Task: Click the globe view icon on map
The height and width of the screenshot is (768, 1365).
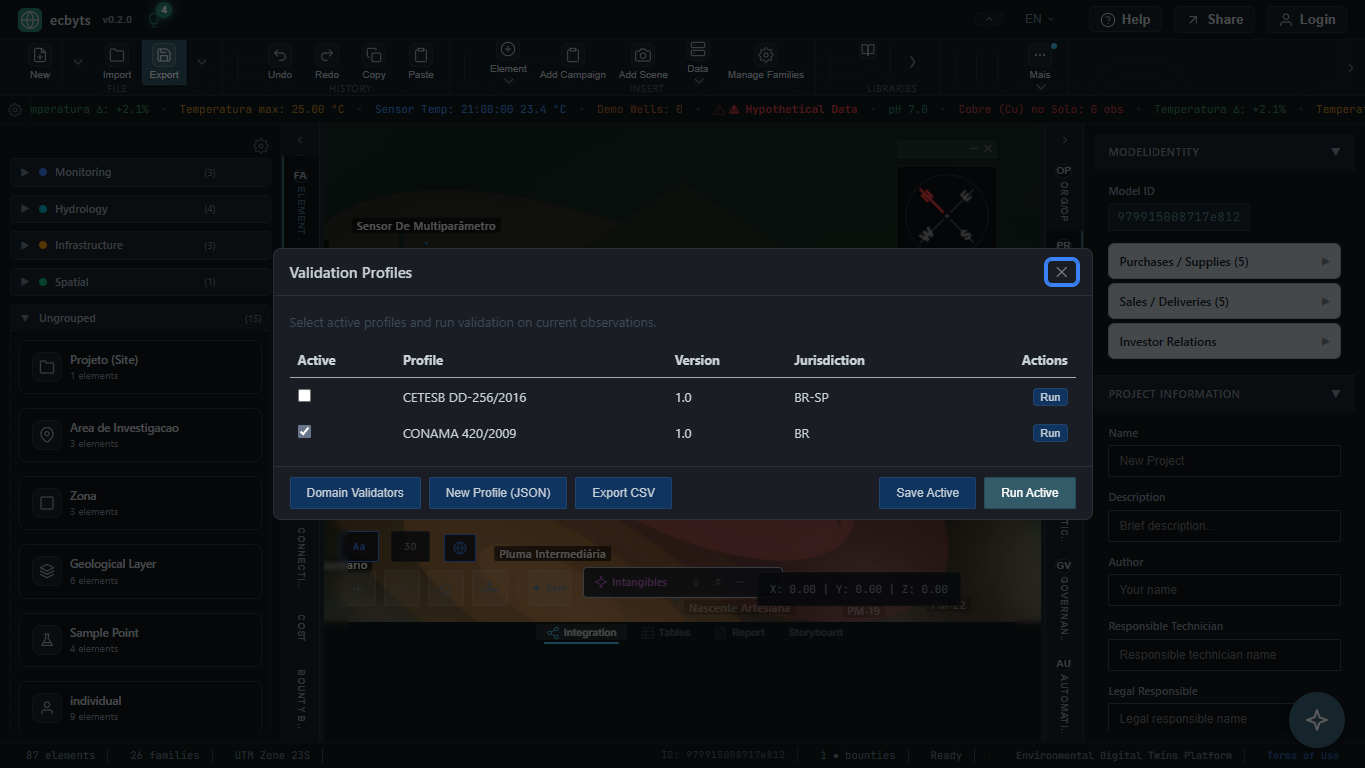Action: pos(460,547)
